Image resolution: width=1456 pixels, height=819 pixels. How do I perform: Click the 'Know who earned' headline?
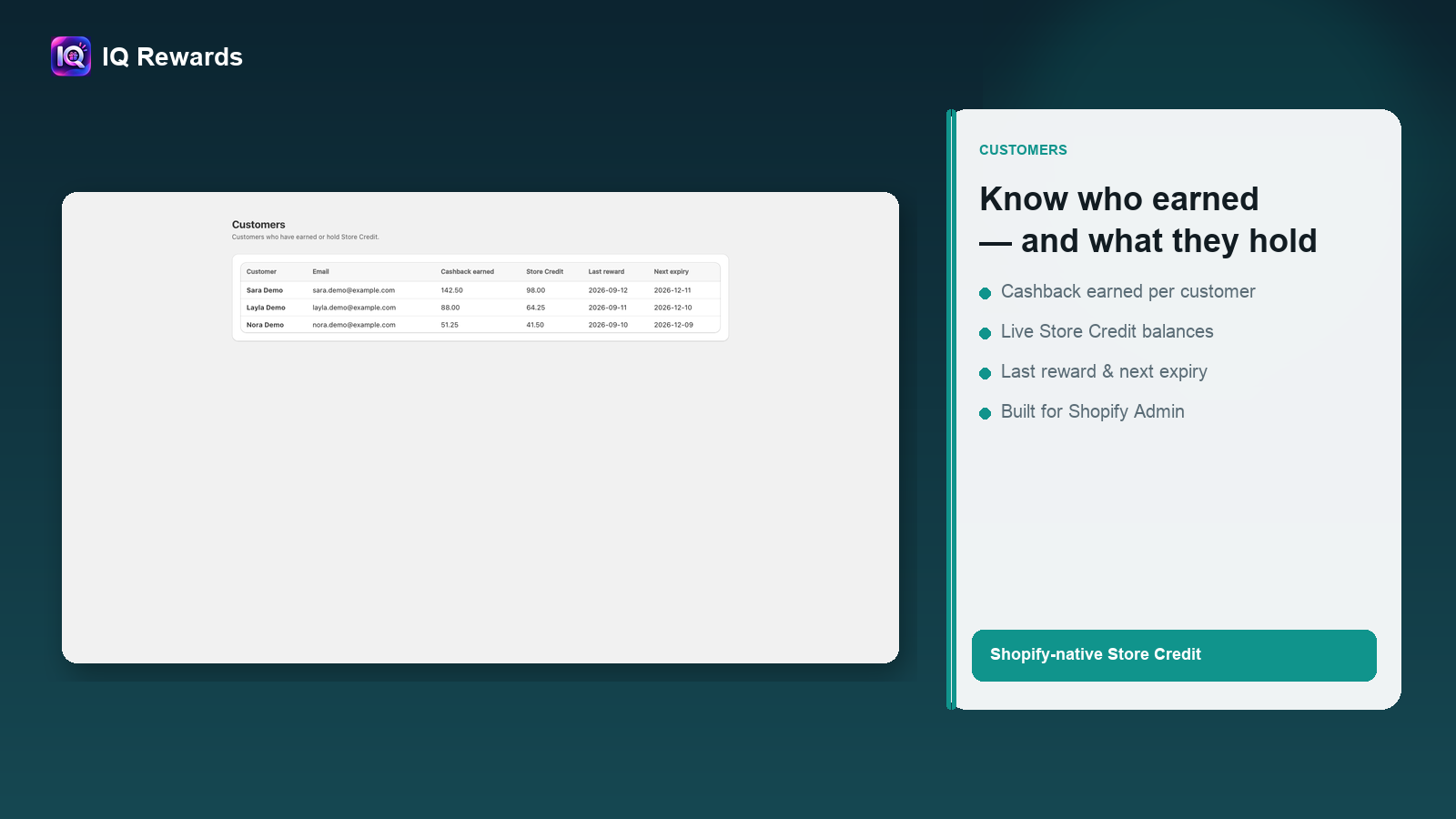1119,198
